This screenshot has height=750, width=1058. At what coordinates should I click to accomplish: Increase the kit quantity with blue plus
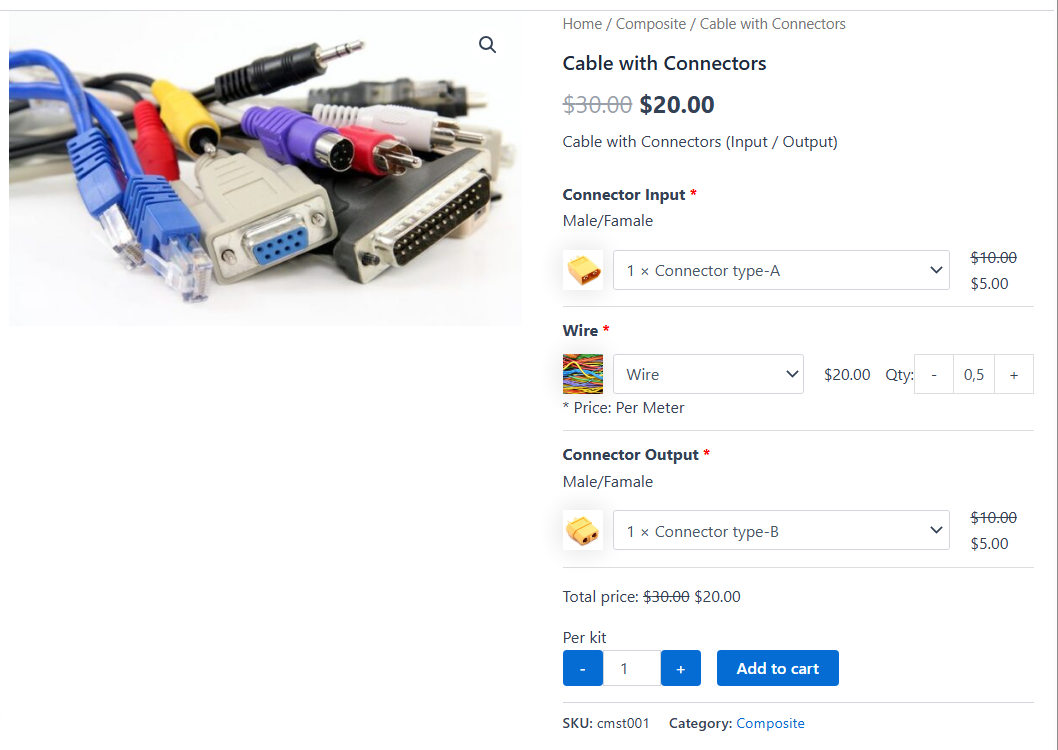(681, 669)
